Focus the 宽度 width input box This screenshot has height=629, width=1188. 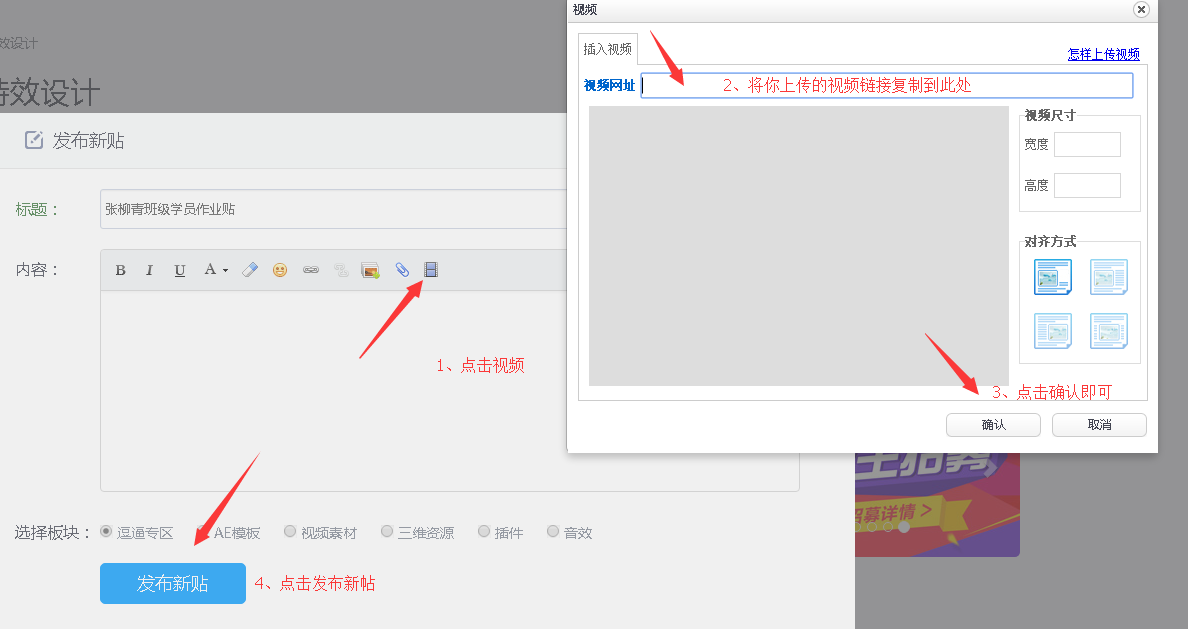point(1087,145)
